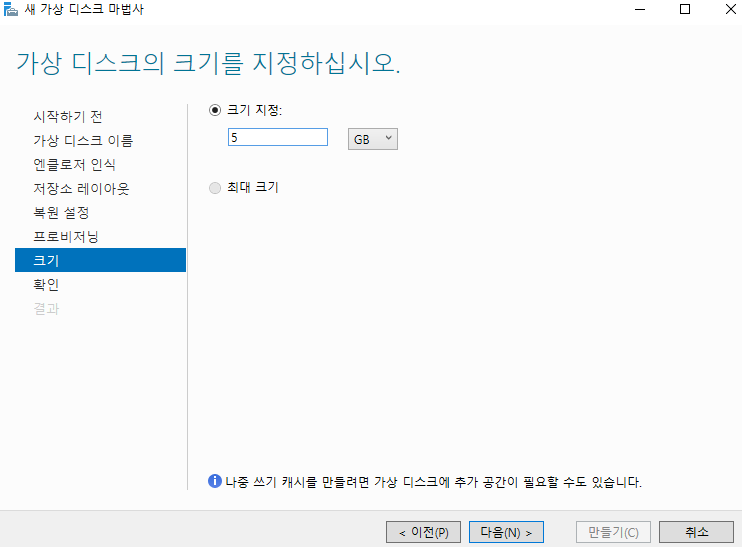Open the GB unit dropdown
Screen dimensions: 742x547
click(x=373, y=139)
